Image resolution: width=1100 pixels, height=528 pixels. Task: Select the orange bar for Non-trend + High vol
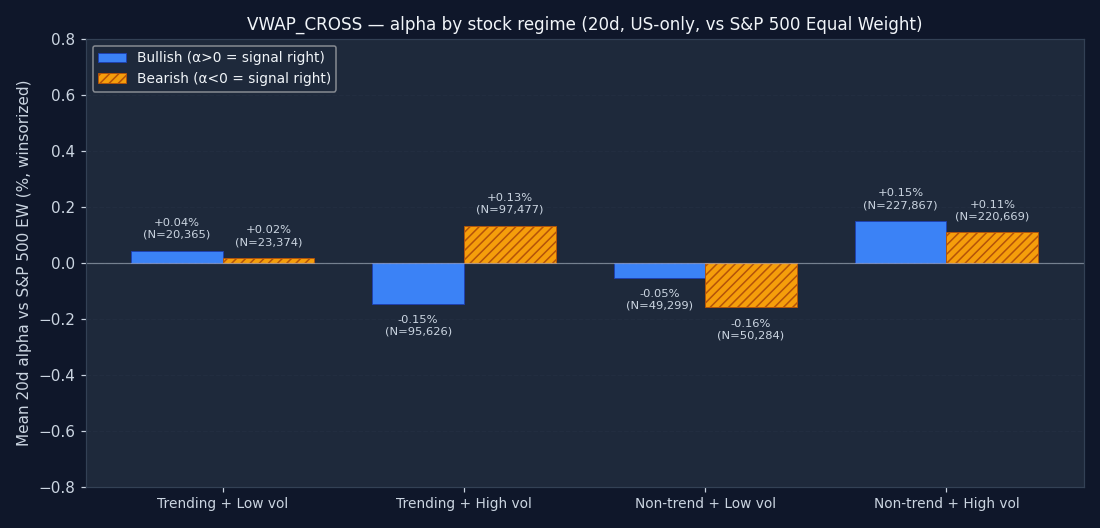[992, 248]
